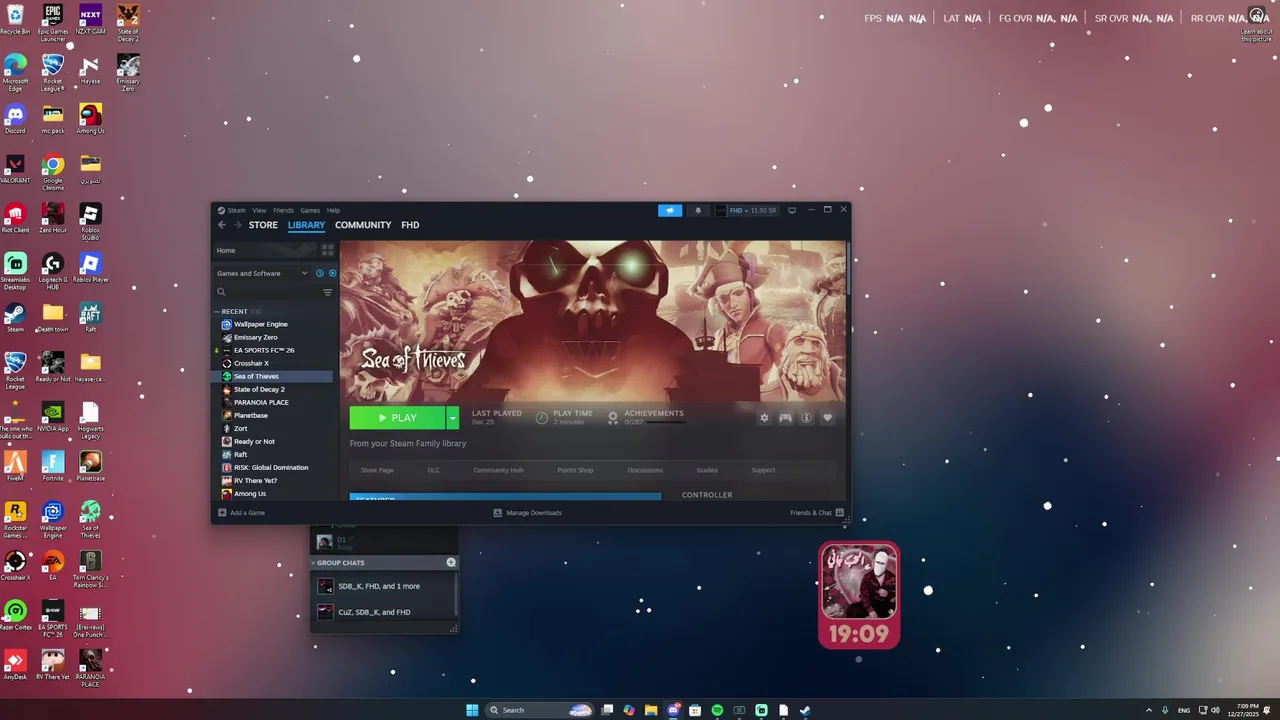Screen dimensions: 1280x720
Task: Open the FHD profile tab
Action: (410, 225)
